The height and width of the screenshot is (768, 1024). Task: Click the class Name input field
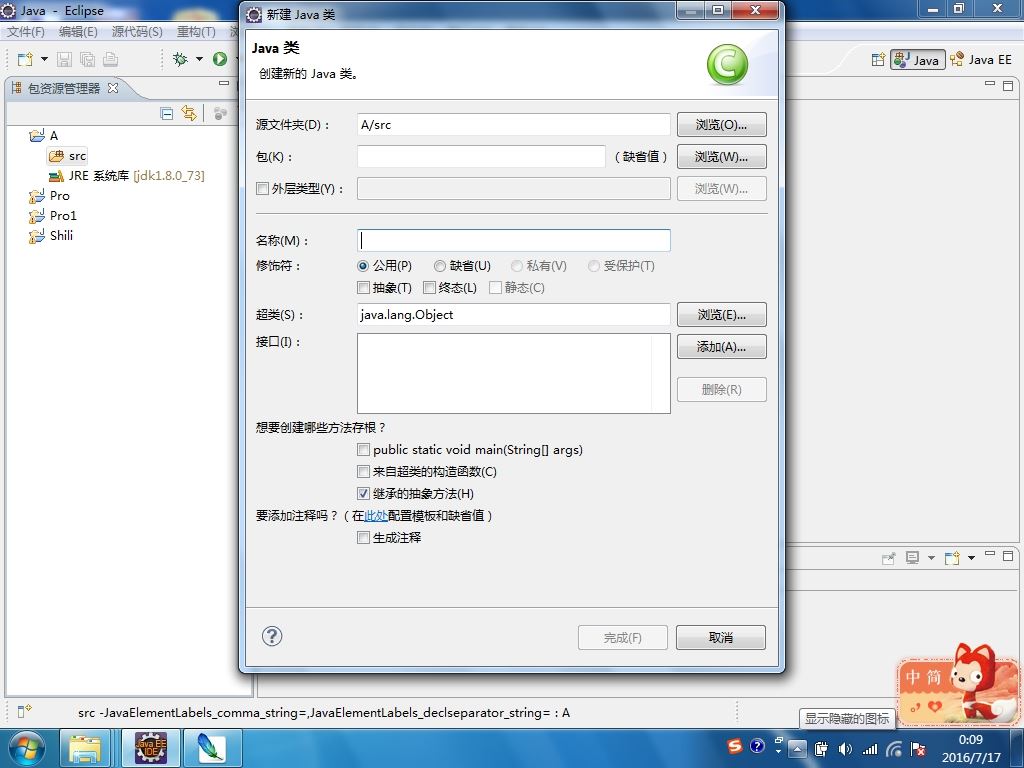[514, 240]
